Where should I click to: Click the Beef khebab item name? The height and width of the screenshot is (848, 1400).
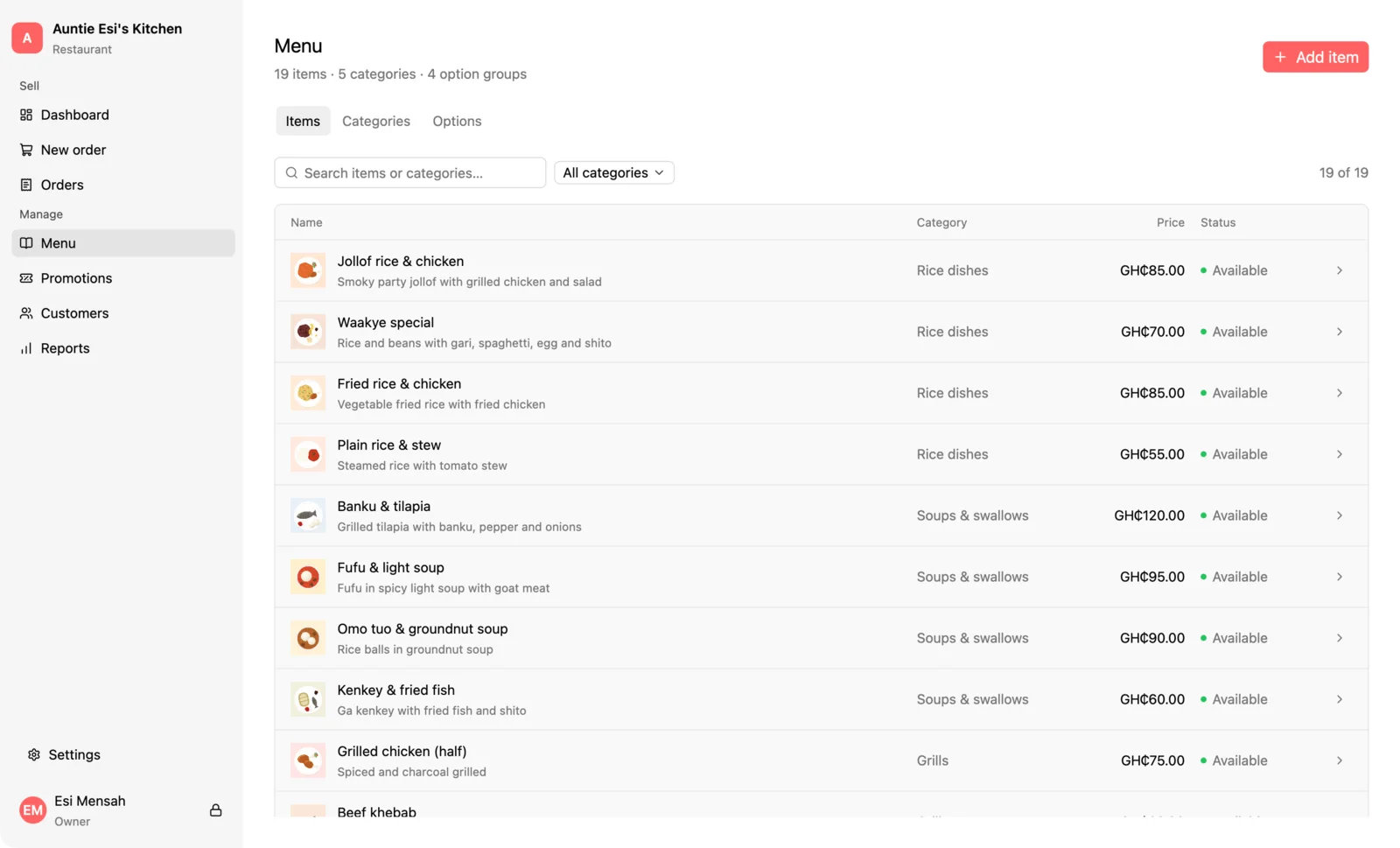pyautogui.click(x=377, y=811)
